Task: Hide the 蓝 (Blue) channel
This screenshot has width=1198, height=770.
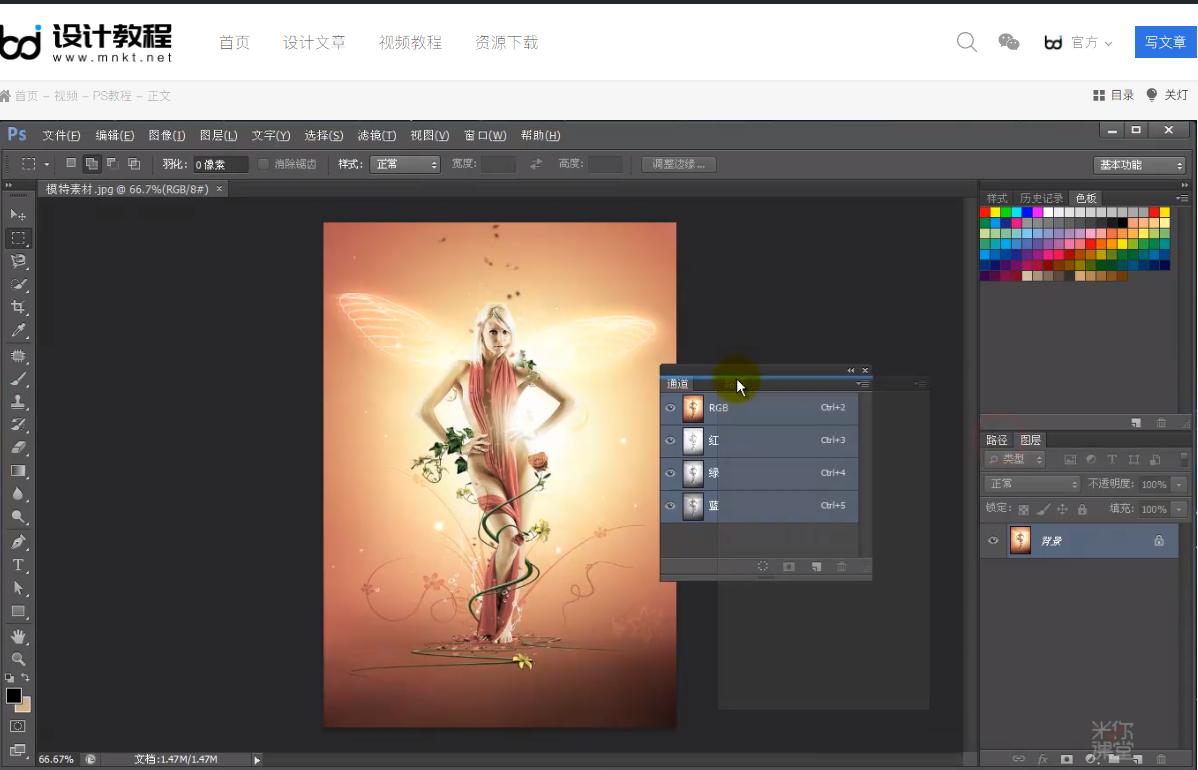Action: click(670, 506)
